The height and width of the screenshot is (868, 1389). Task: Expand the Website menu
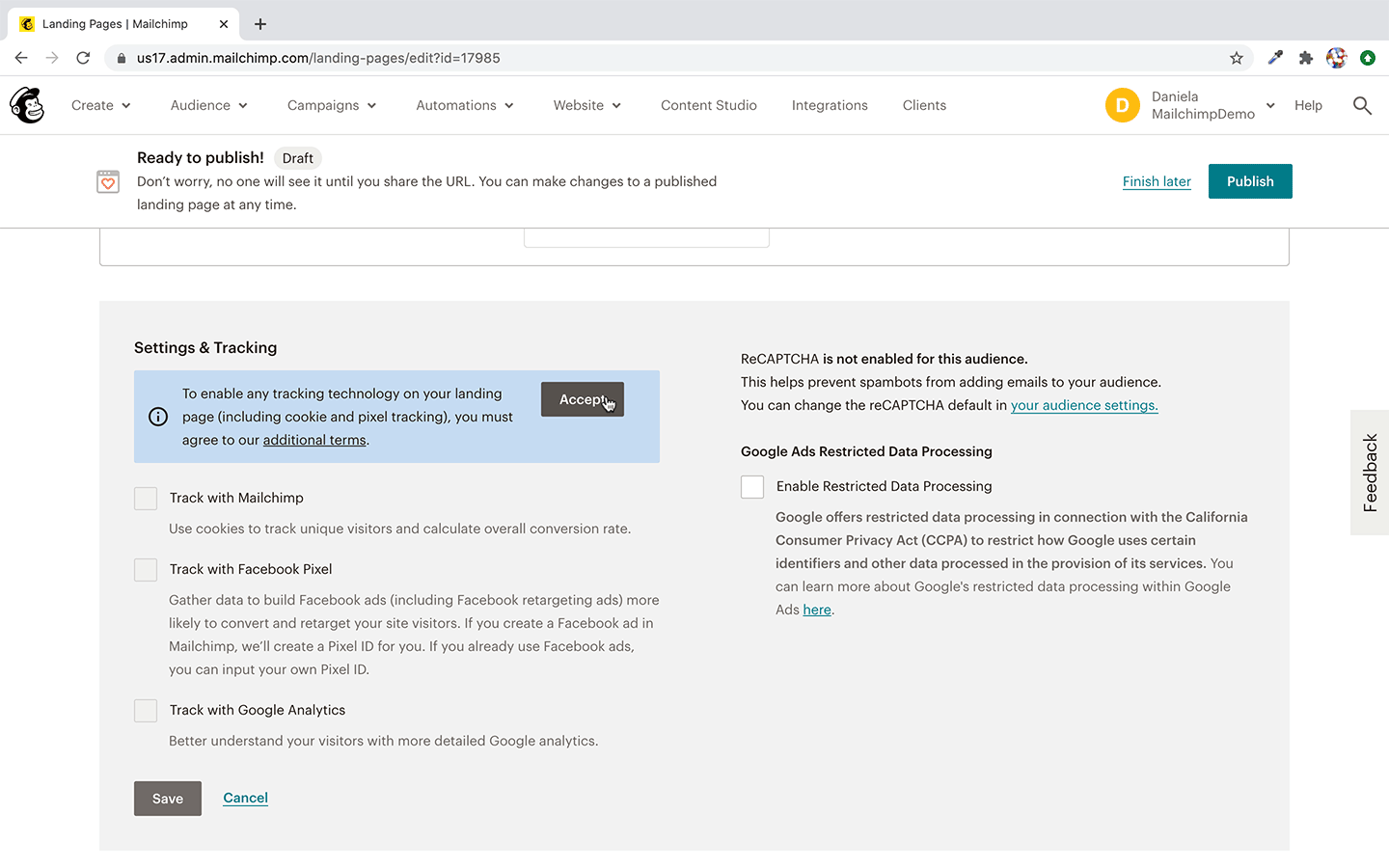tap(587, 105)
